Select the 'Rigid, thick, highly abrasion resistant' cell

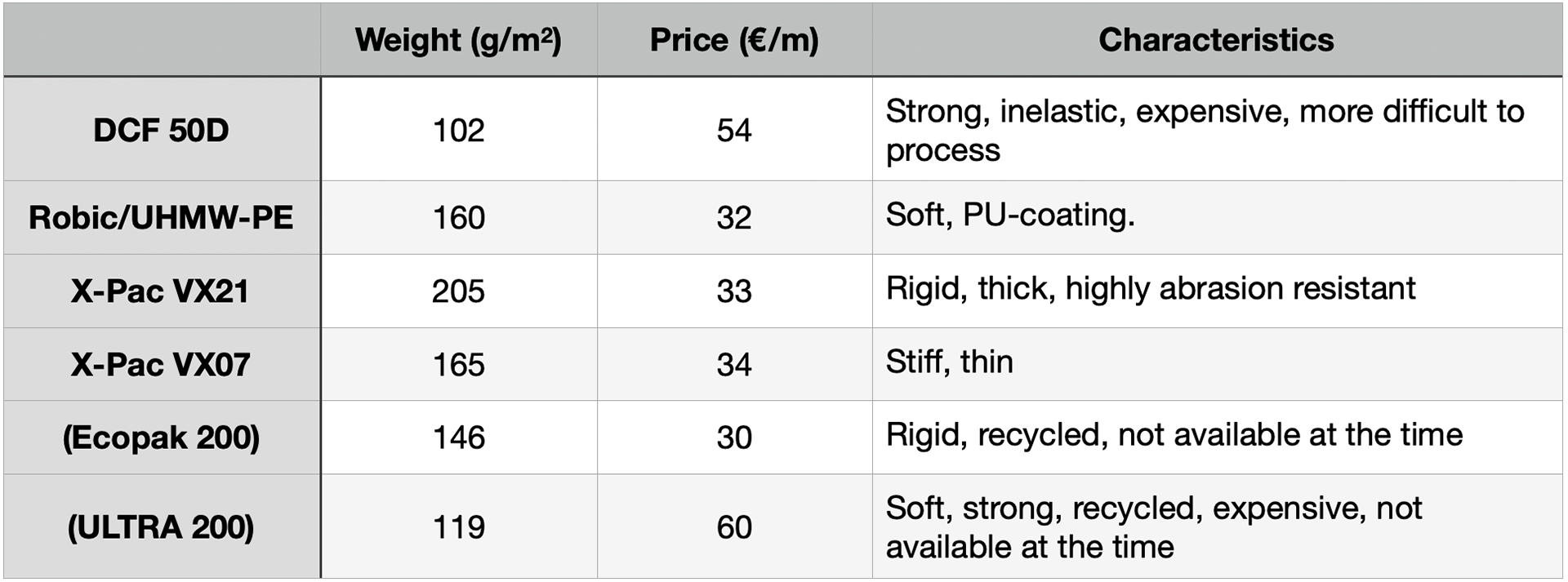(x=1217, y=291)
